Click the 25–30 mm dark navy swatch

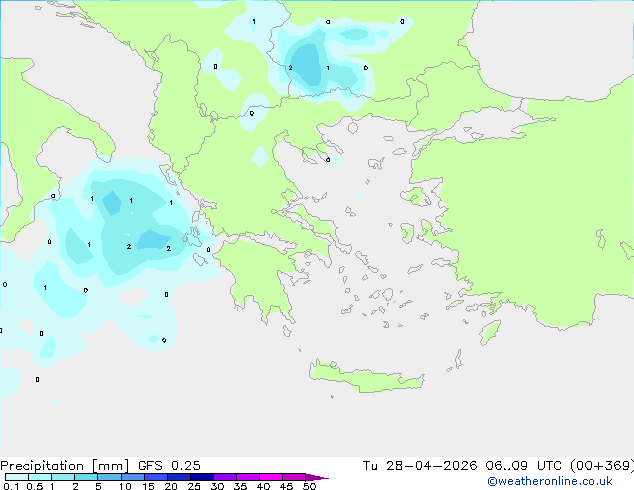point(202,477)
